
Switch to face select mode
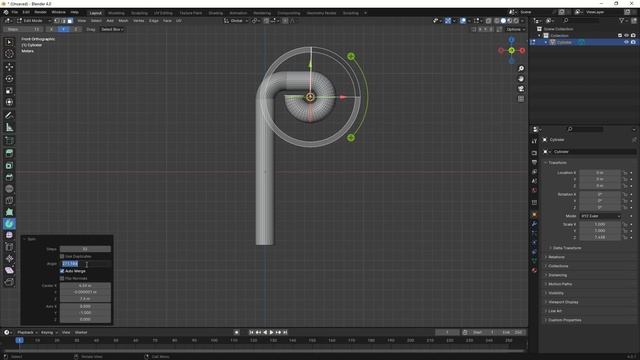[70, 21]
